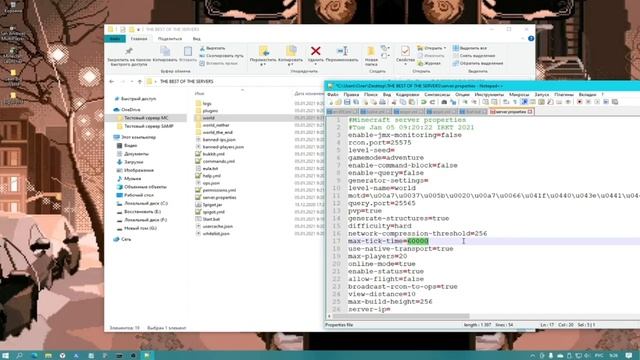Select the plugins folder in Explorer
The image size is (640, 360).
tap(210, 111)
